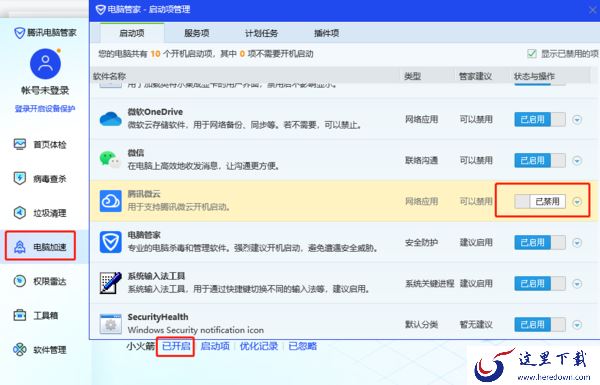600x385 pixels.
Task: Select the 微软OneDrive row title
Action: coord(155,112)
